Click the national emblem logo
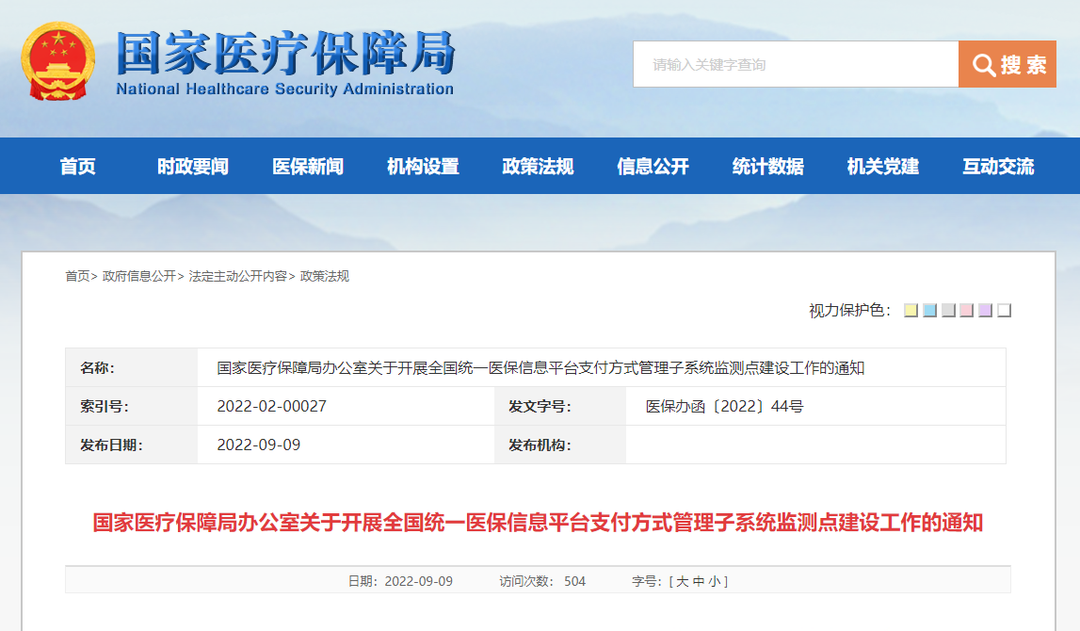1080x631 pixels. click(x=58, y=61)
